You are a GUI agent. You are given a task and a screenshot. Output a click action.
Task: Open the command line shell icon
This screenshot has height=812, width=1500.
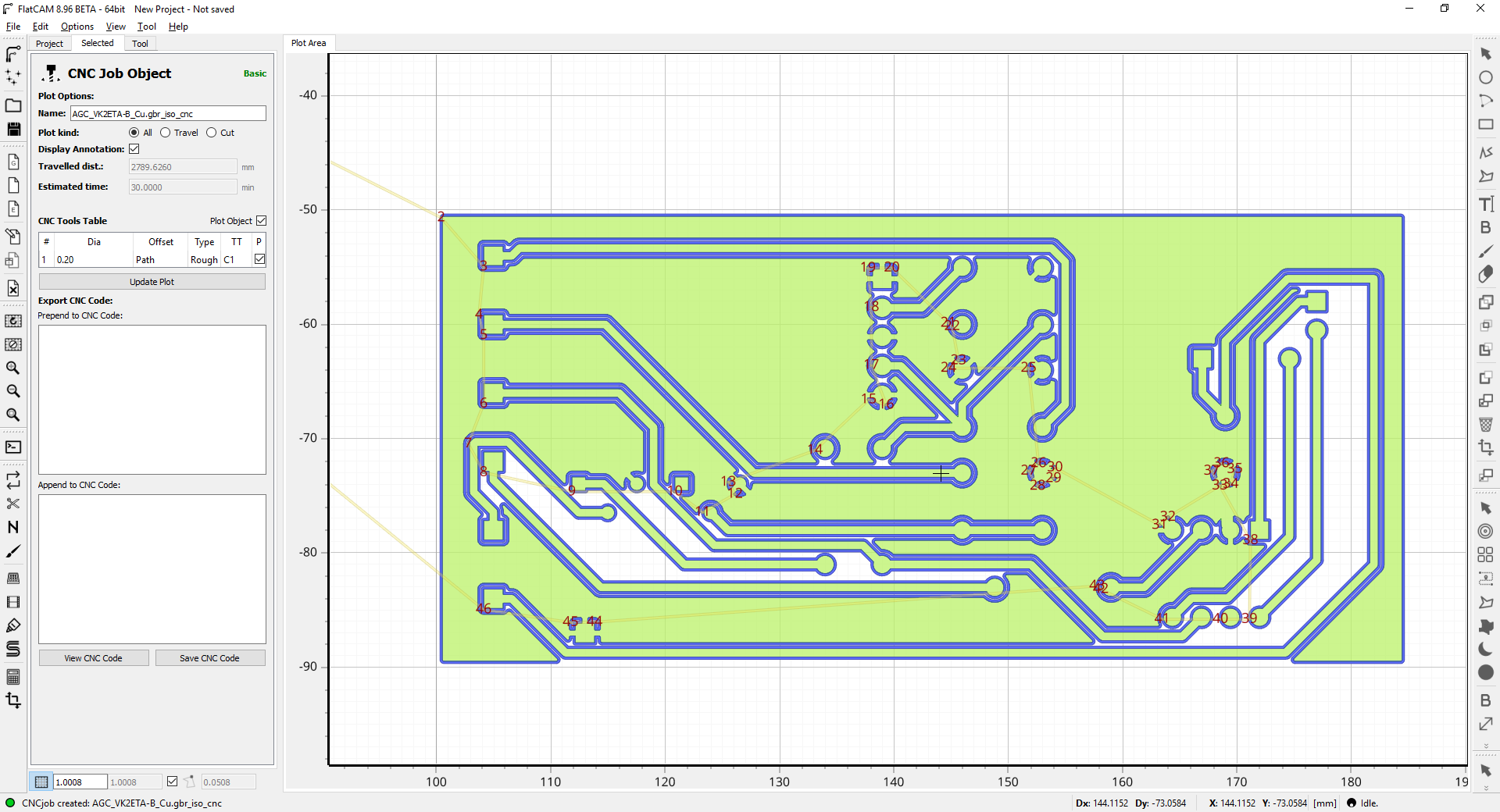click(x=13, y=447)
